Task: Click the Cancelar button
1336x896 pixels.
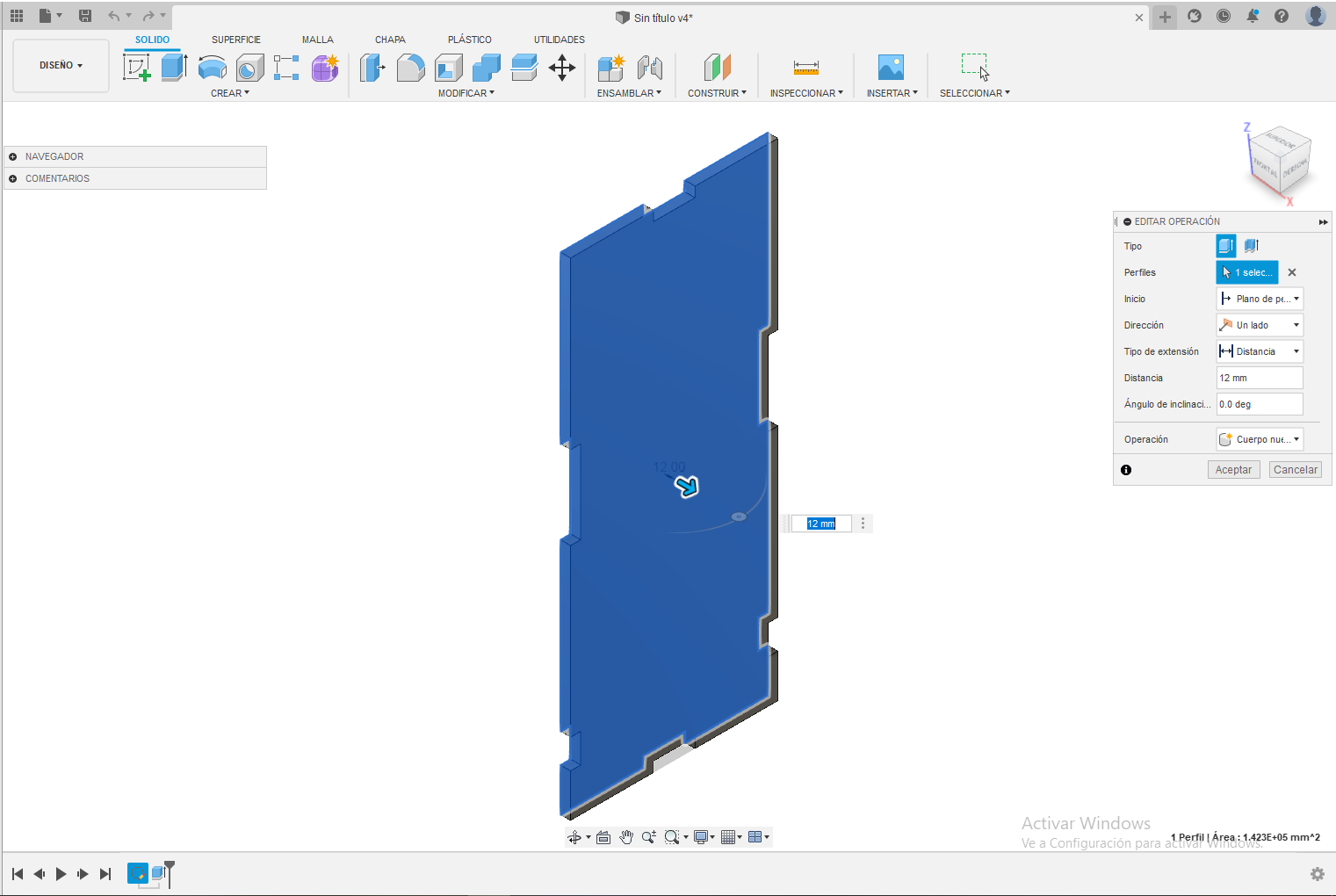Action: (1296, 470)
